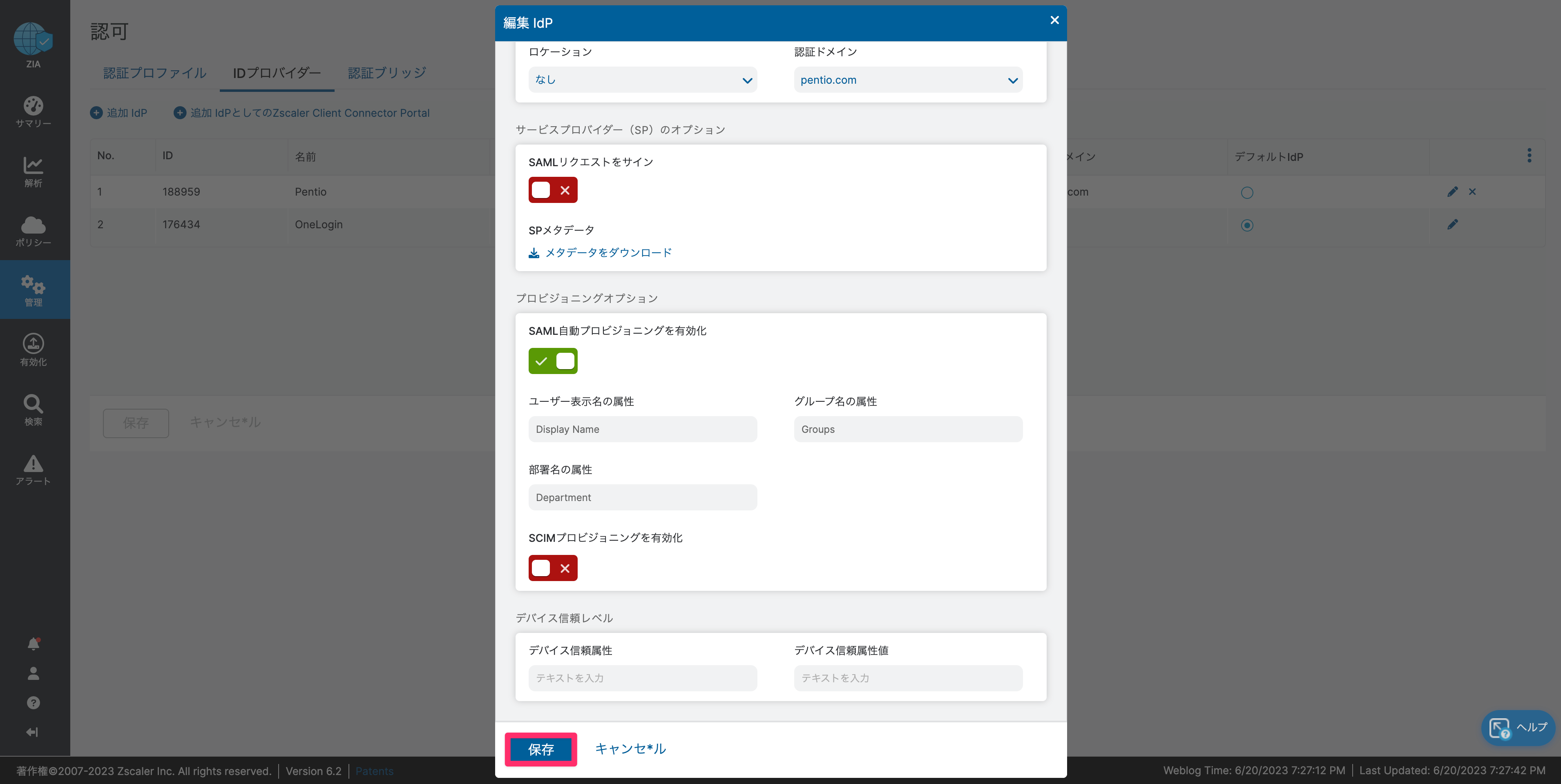Click the pencil edit icon for OneLogin row
This screenshot has width=1561, height=784.
coord(1452,225)
